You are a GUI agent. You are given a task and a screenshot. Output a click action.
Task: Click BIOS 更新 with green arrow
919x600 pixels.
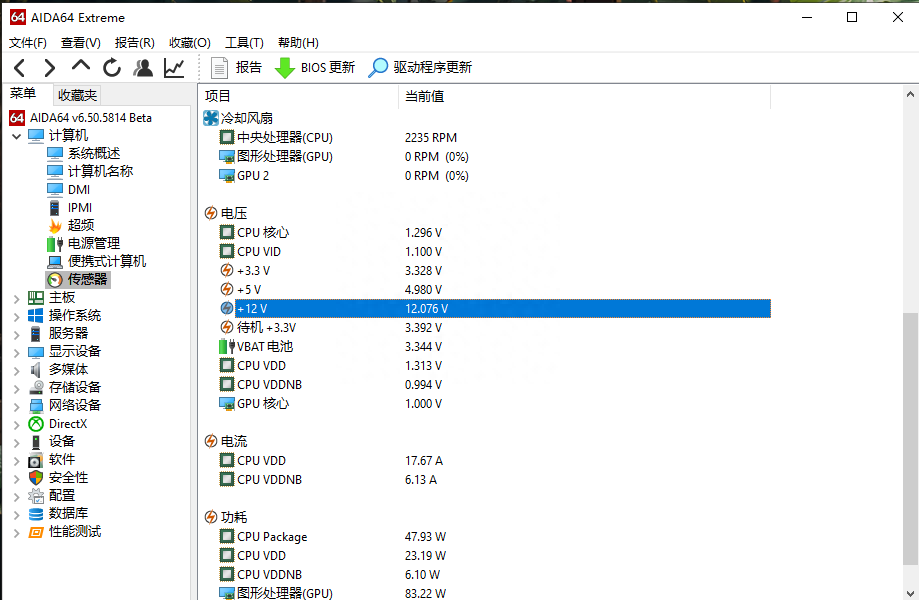click(315, 67)
